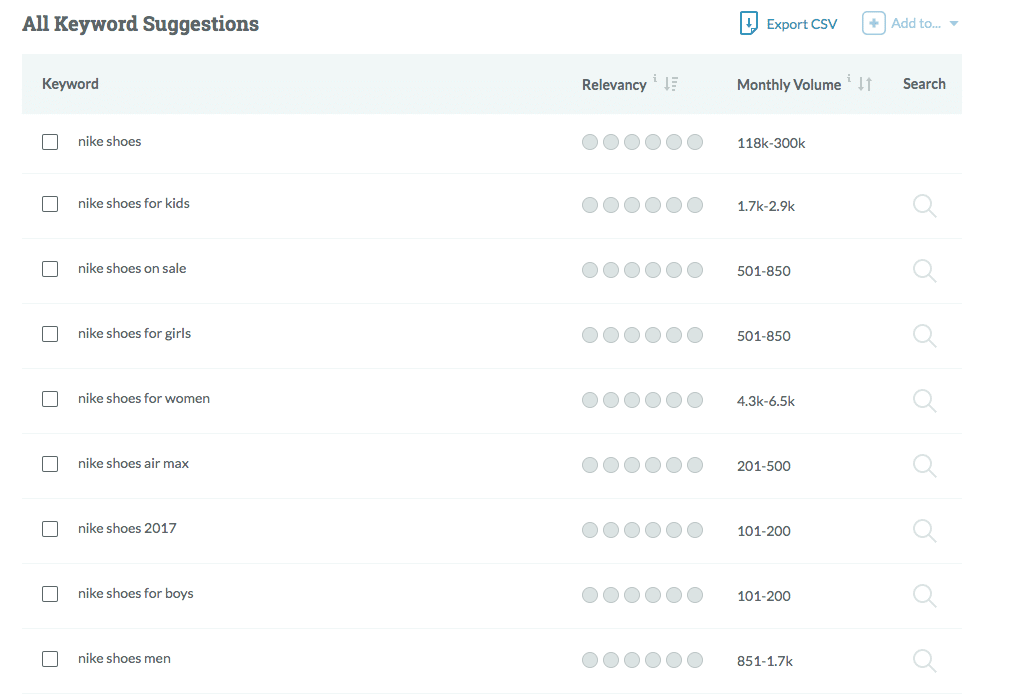Click relevancy dots for nike shoes men
This screenshot has width=1027, height=694.
click(x=642, y=660)
